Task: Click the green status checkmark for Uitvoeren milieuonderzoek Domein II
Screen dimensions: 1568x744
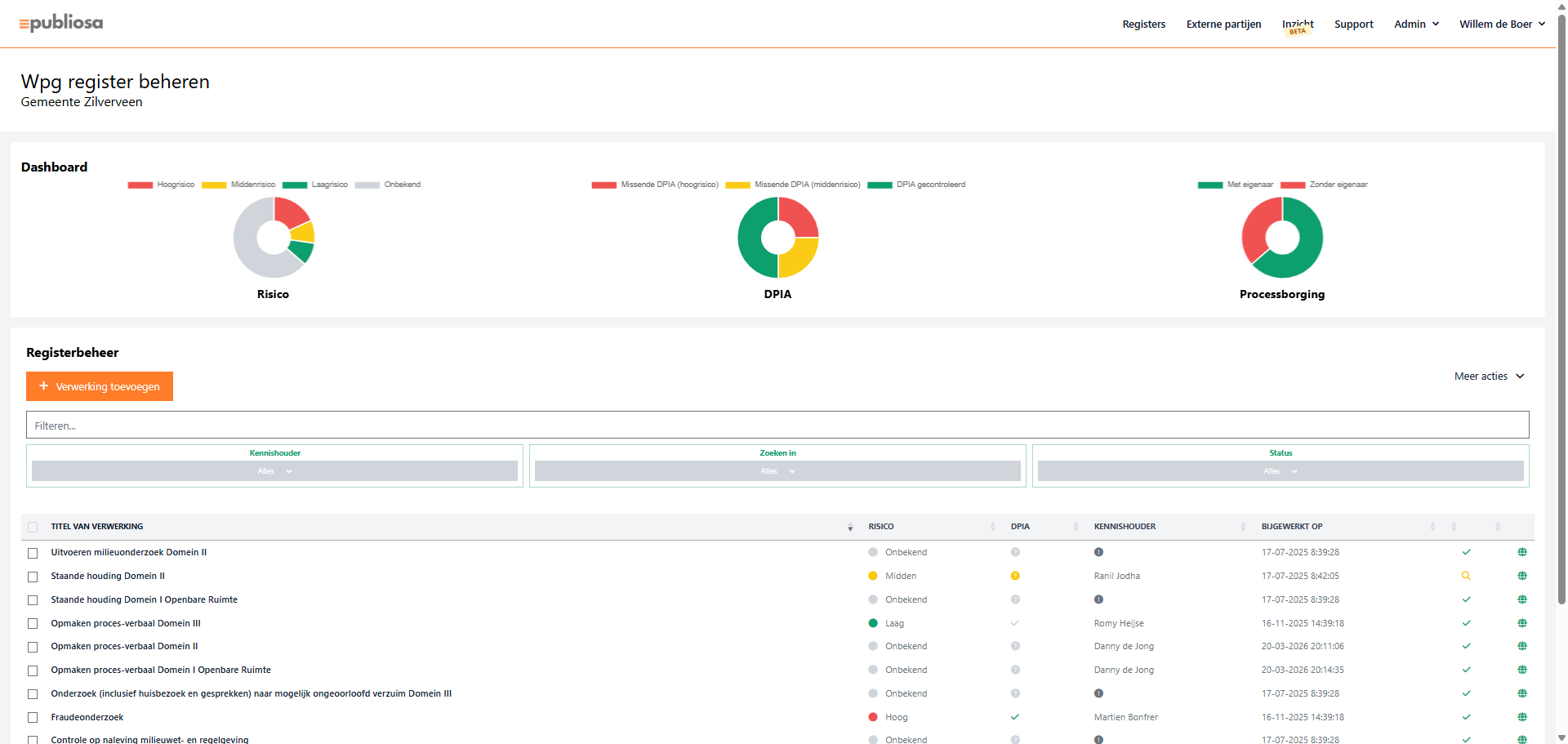Action: click(x=1466, y=552)
